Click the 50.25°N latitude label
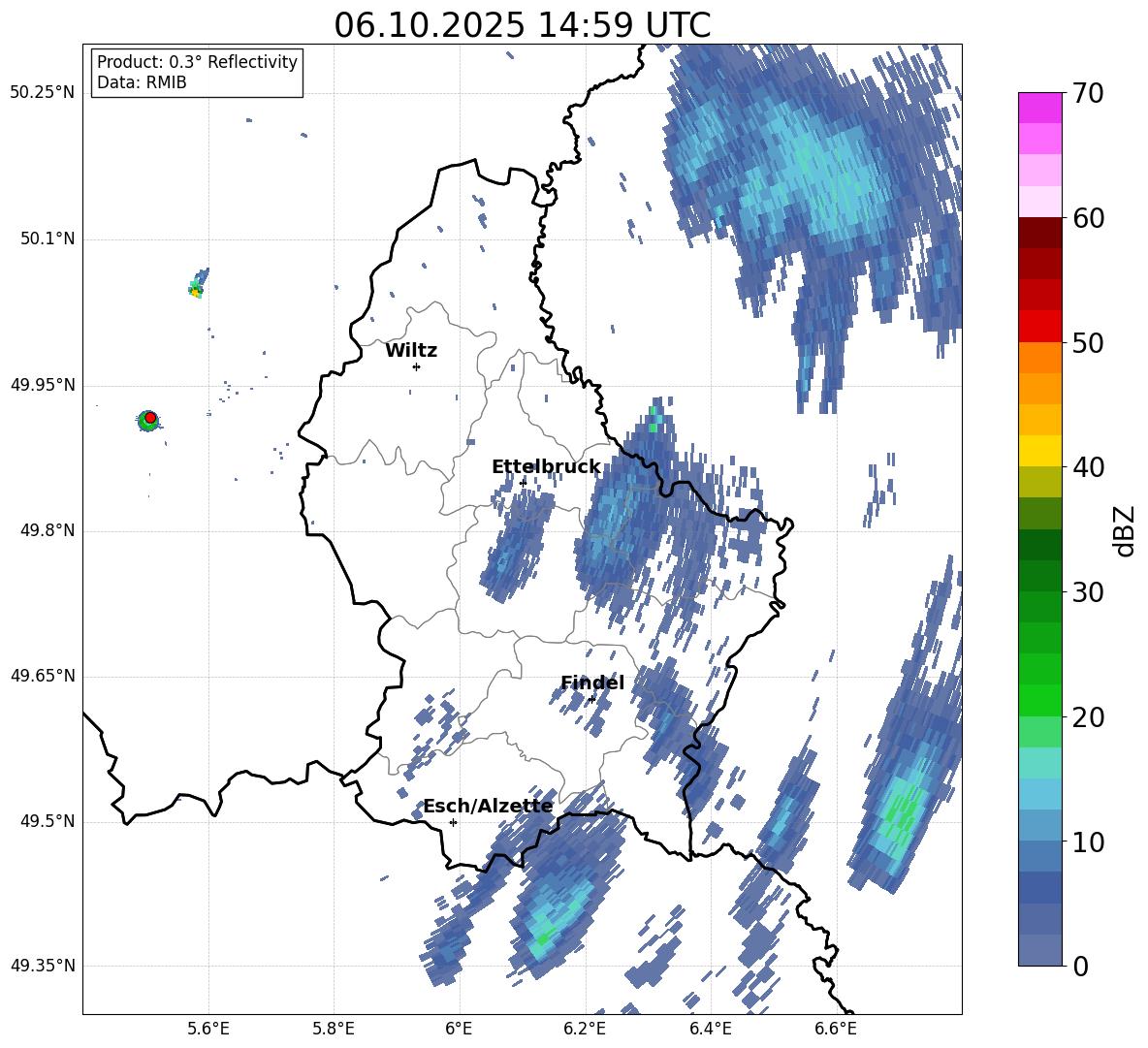The height and width of the screenshot is (1048, 1148). click(43, 93)
